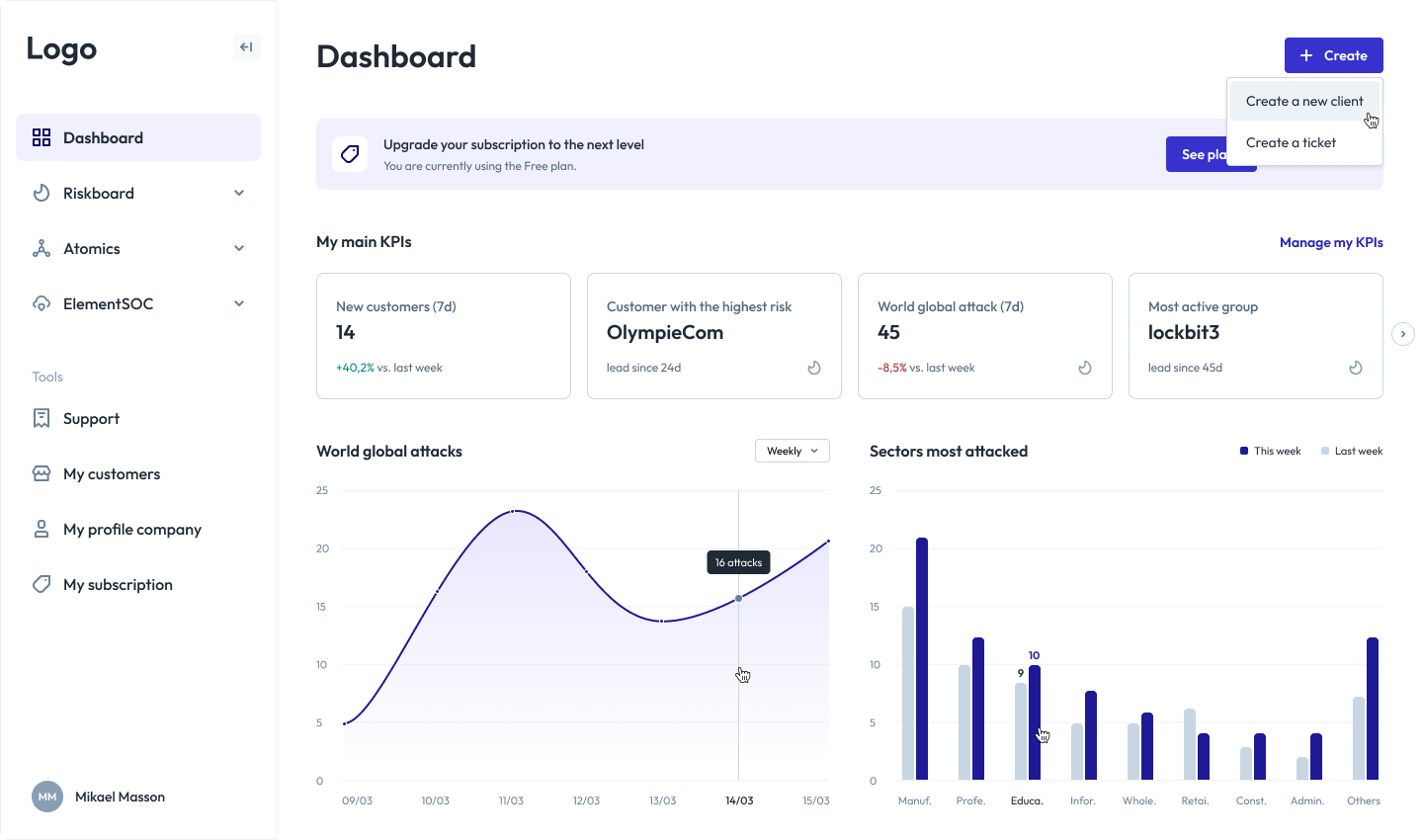Collapse the sidebar using the arrow icon

click(x=246, y=46)
